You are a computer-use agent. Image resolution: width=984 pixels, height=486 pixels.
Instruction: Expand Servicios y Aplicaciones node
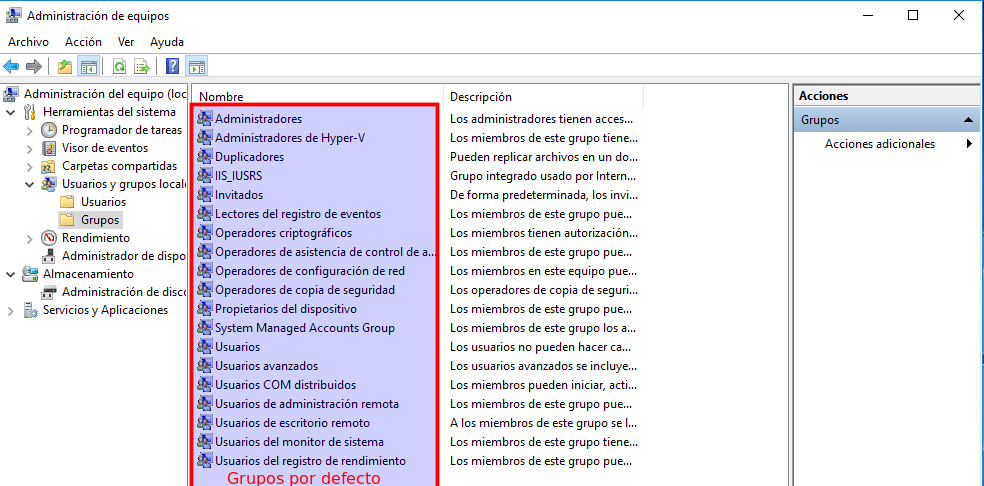11,310
